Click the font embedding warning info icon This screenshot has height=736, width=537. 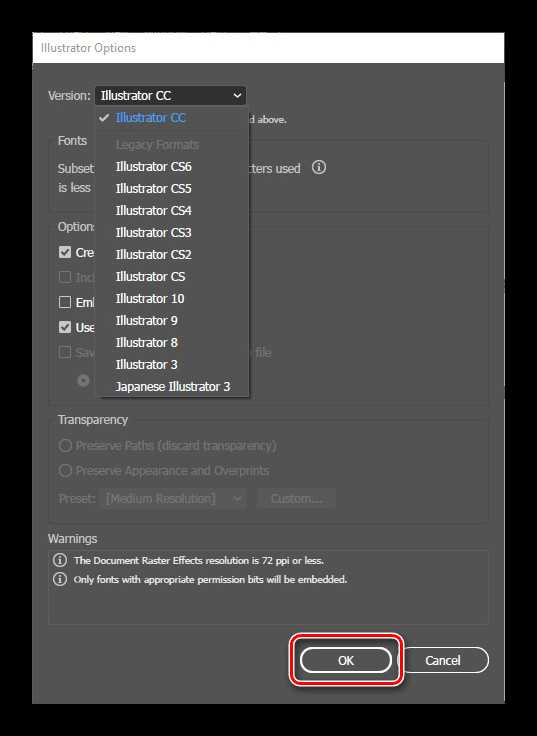click(x=60, y=579)
